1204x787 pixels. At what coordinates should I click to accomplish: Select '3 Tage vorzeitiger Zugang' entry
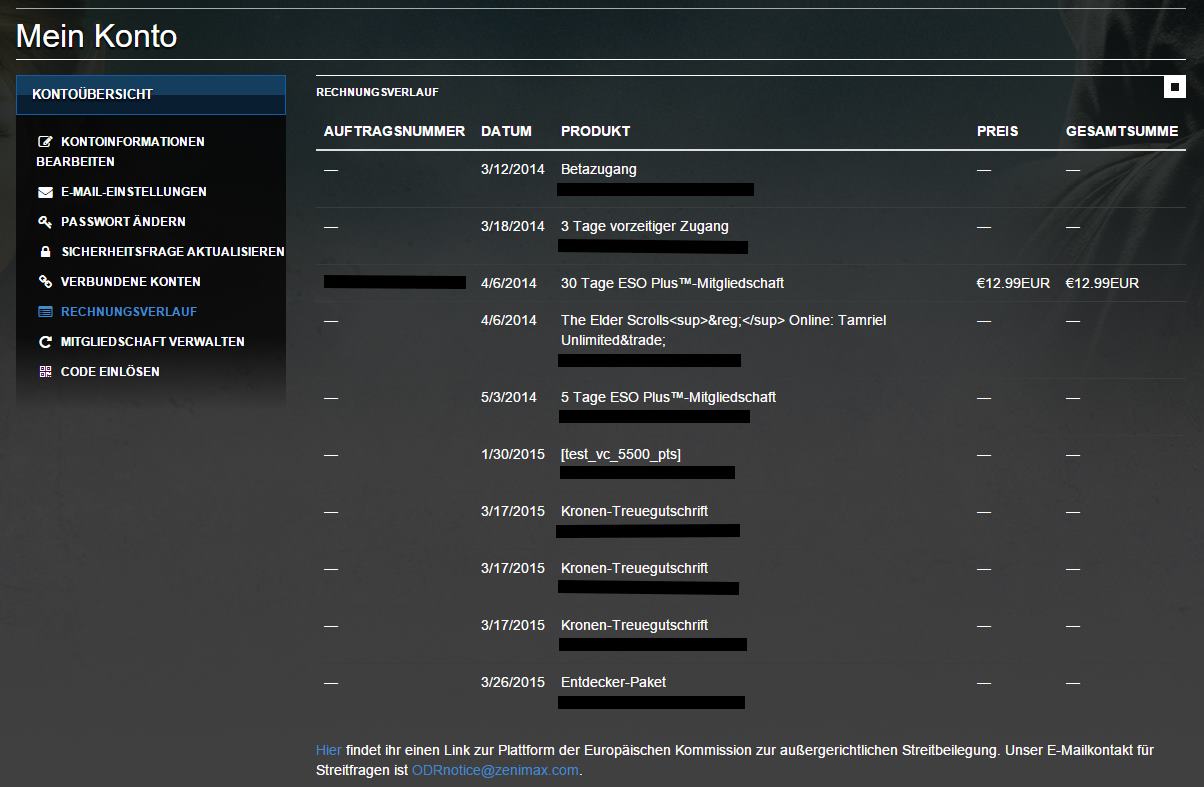(x=644, y=226)
